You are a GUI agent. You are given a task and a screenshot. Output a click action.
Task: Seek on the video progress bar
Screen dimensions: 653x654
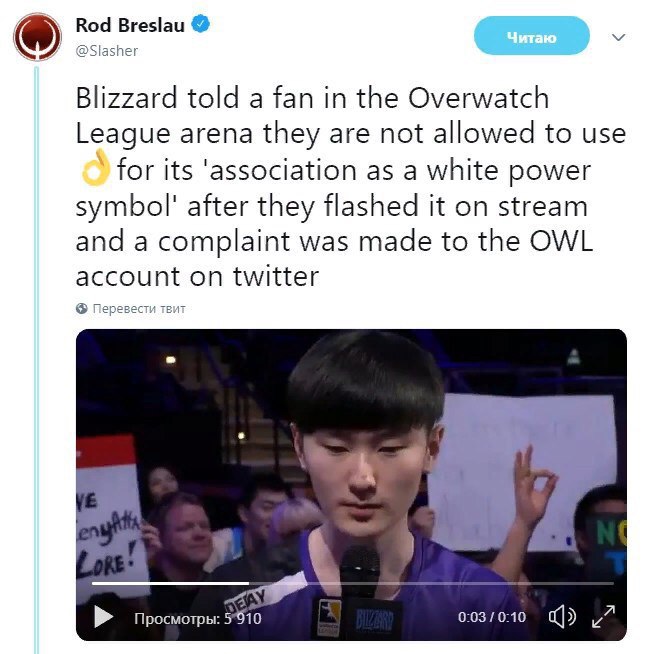pos(353,583)
